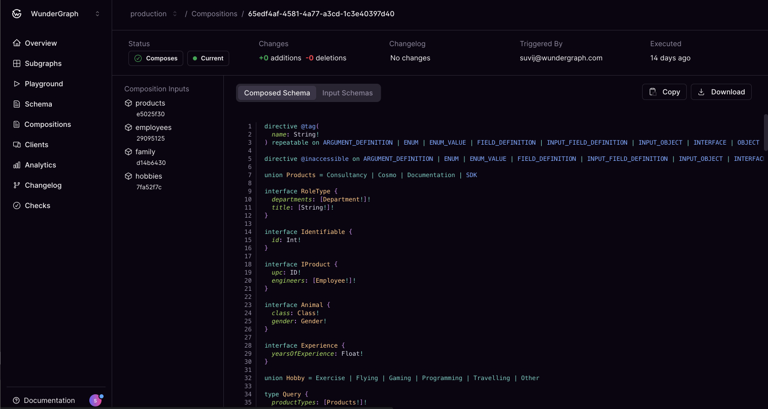Click the No changes changelog text

pyautogui.click(x=410, y=58)
